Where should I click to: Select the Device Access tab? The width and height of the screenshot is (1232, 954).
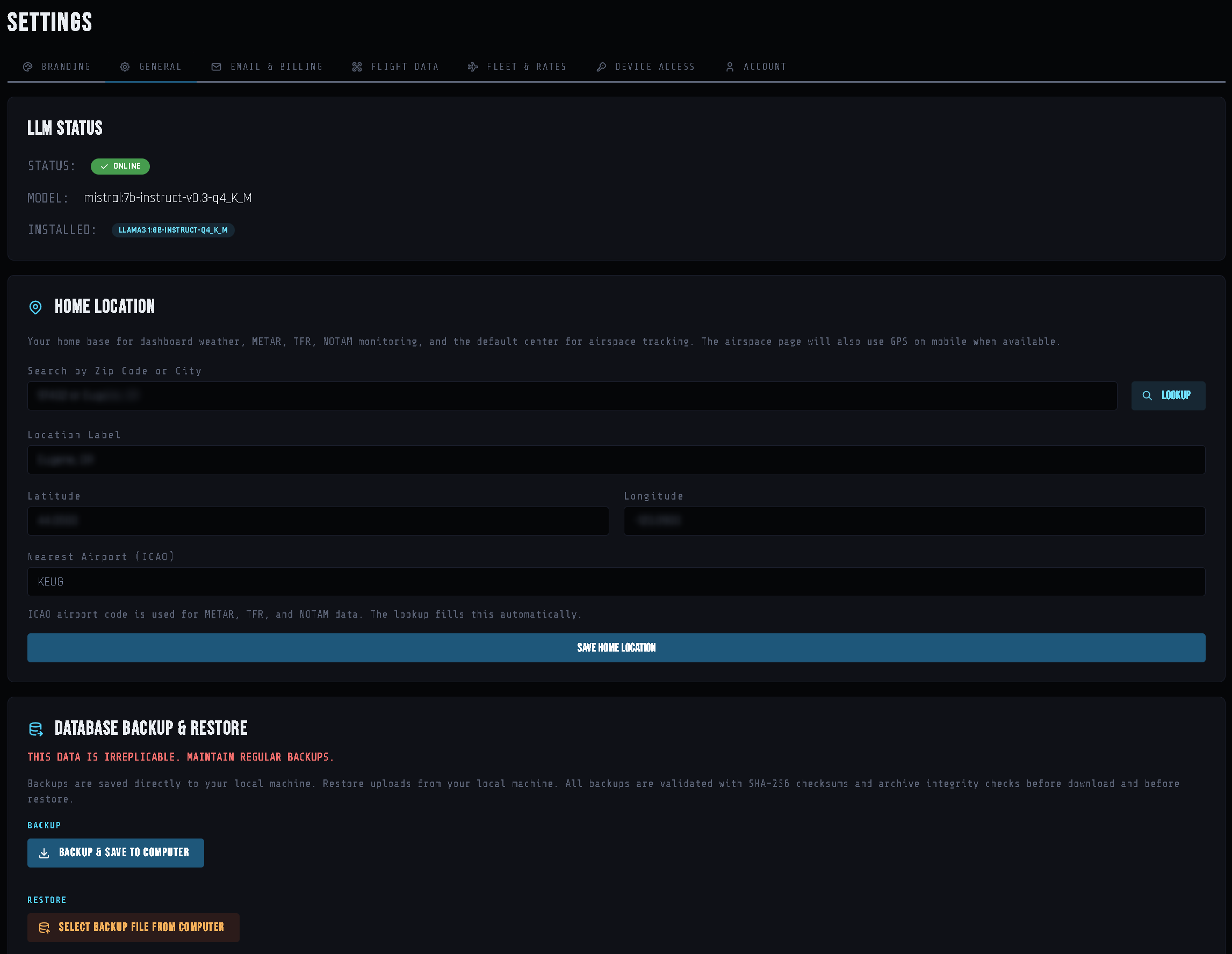(x=645, y=67)
